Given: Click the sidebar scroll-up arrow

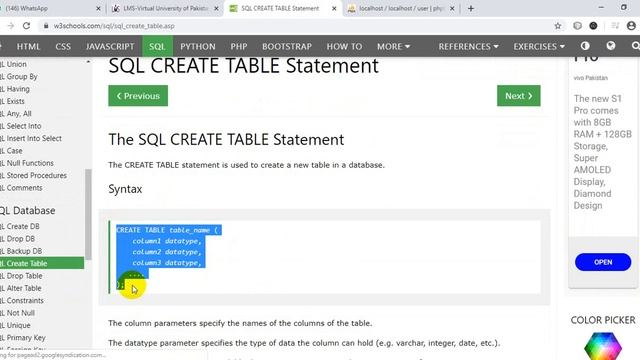Looking at the screenshot, I should point(88,62).
